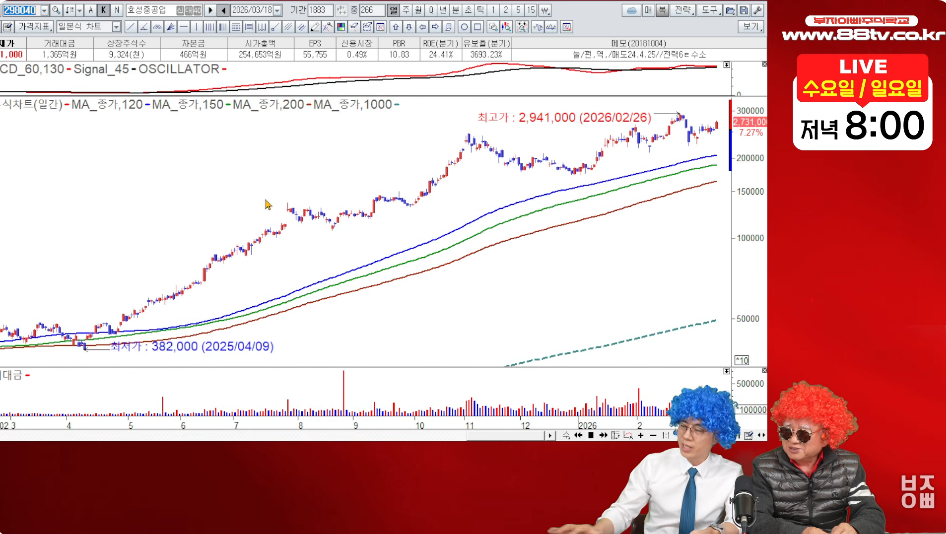Click the 최고가 2,941,000 label

564,118
